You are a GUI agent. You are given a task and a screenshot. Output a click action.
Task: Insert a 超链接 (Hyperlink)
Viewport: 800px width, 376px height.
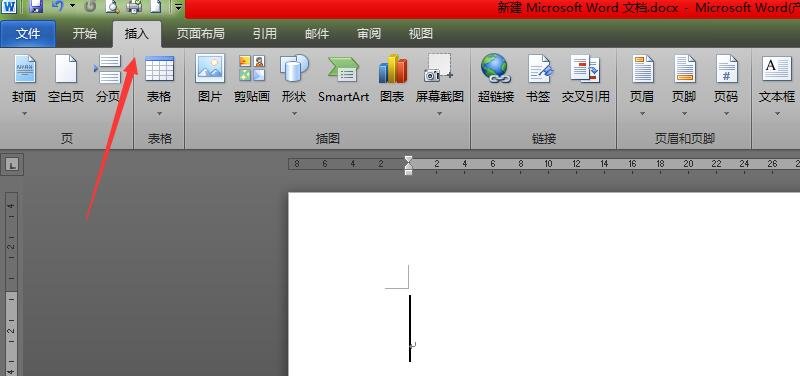(495, 79)
